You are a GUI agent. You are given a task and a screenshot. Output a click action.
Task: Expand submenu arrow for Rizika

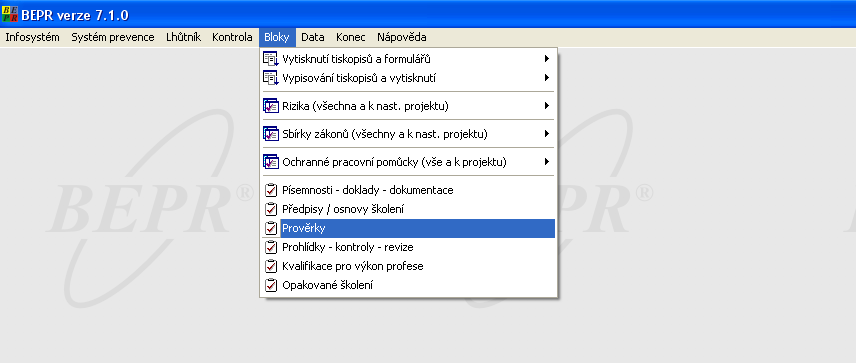[546, 106]
